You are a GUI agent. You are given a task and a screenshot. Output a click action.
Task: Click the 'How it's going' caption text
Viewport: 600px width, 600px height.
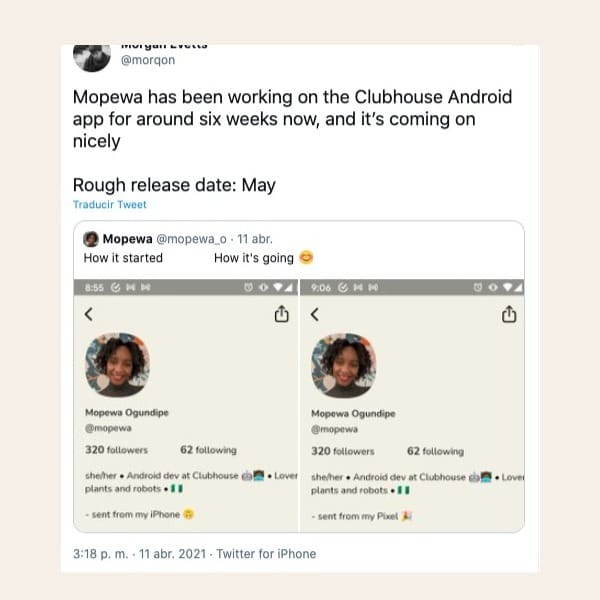coord(254,258)
